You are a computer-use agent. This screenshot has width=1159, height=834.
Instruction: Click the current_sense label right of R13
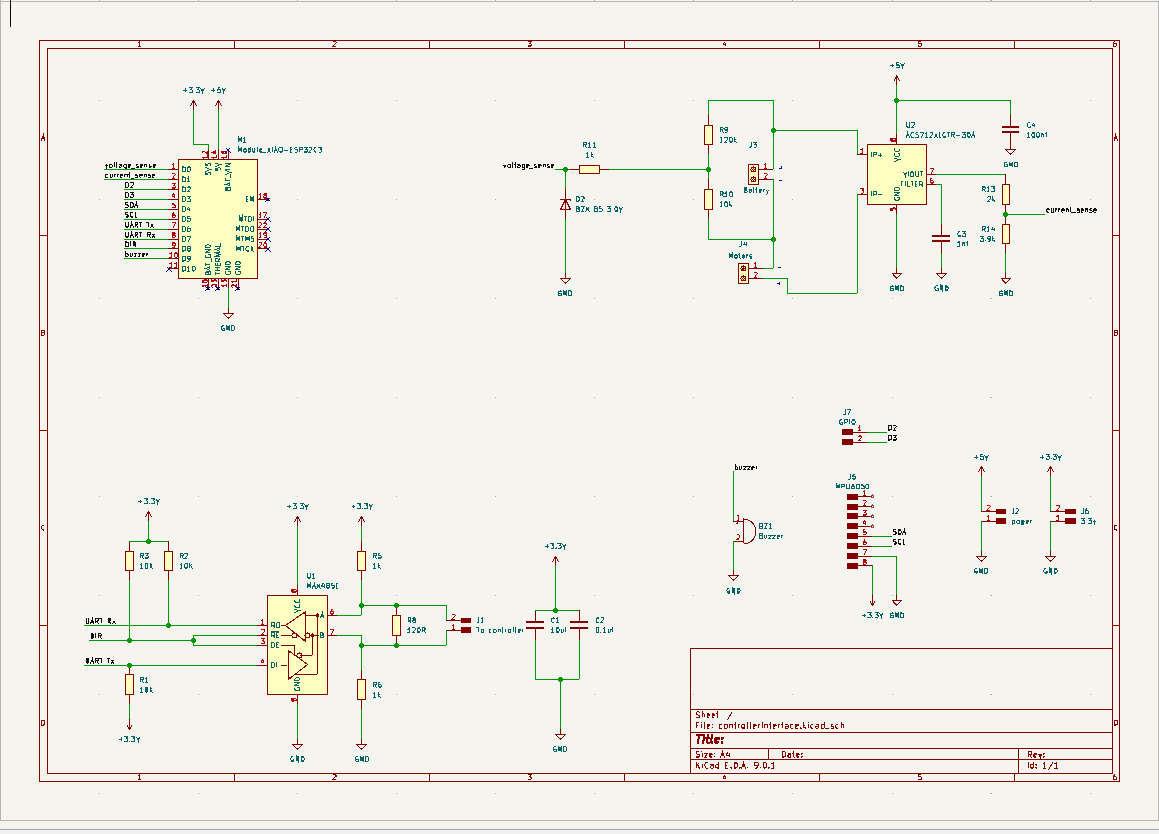pos(1071,210)
